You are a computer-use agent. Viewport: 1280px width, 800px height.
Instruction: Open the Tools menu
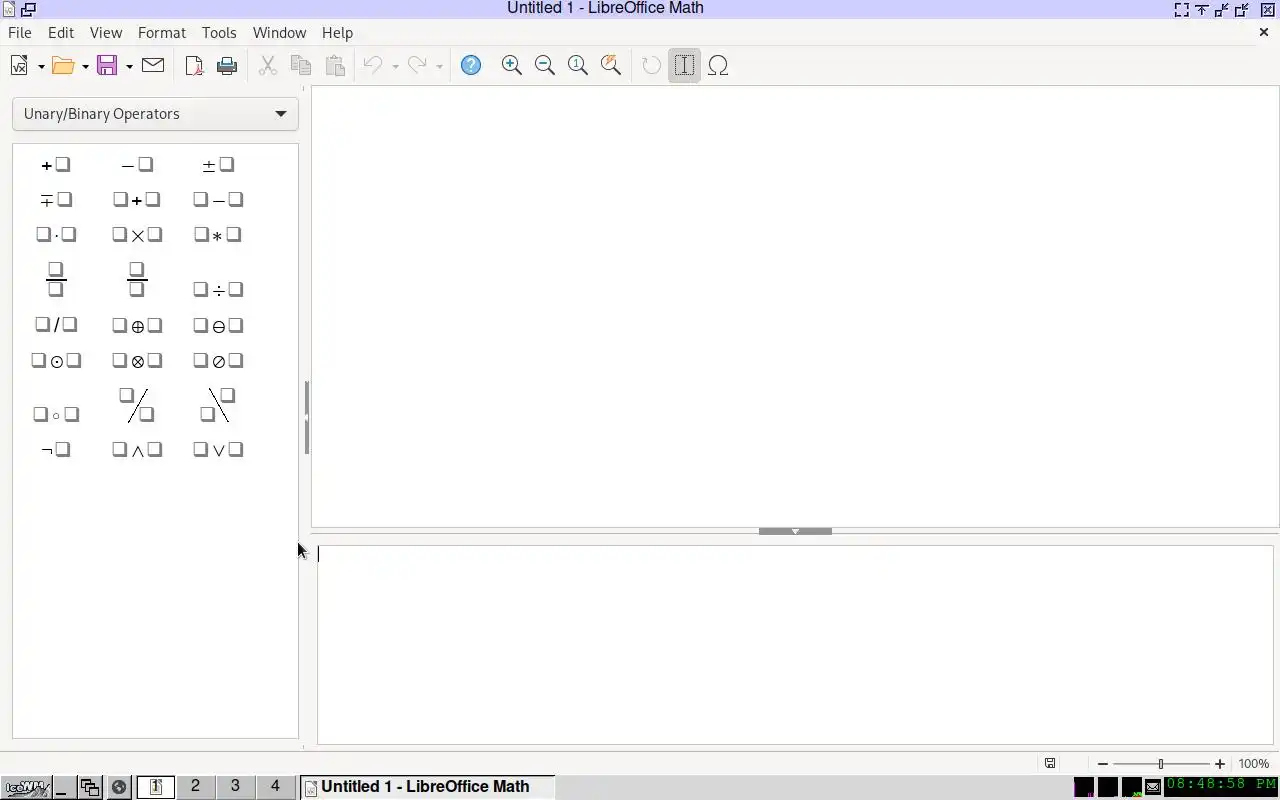pyautogui.click(x=219, y=33)
